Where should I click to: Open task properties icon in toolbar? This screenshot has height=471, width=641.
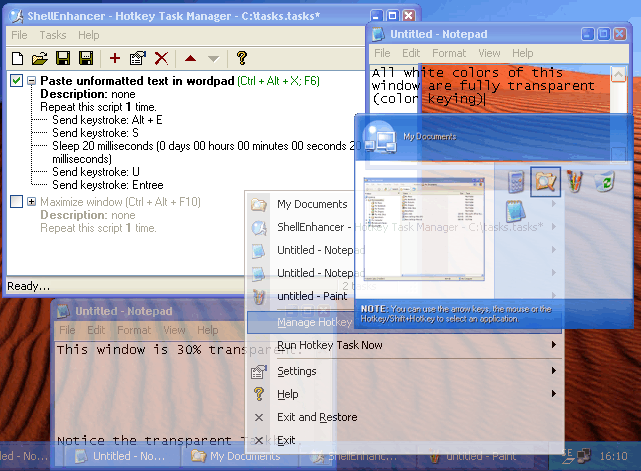click(138, 58)
